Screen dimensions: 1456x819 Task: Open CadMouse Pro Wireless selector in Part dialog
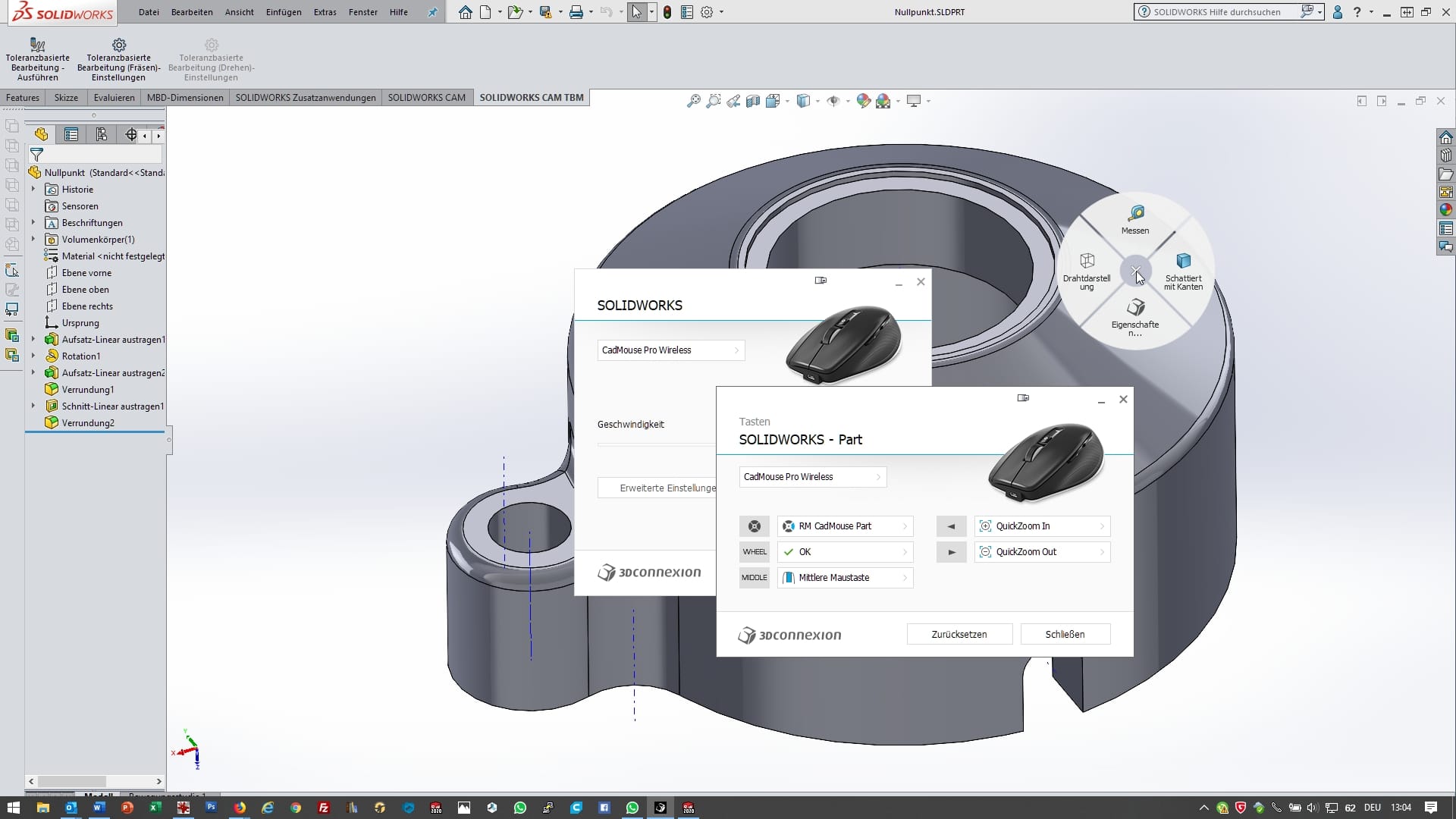[x=812, y=477]
